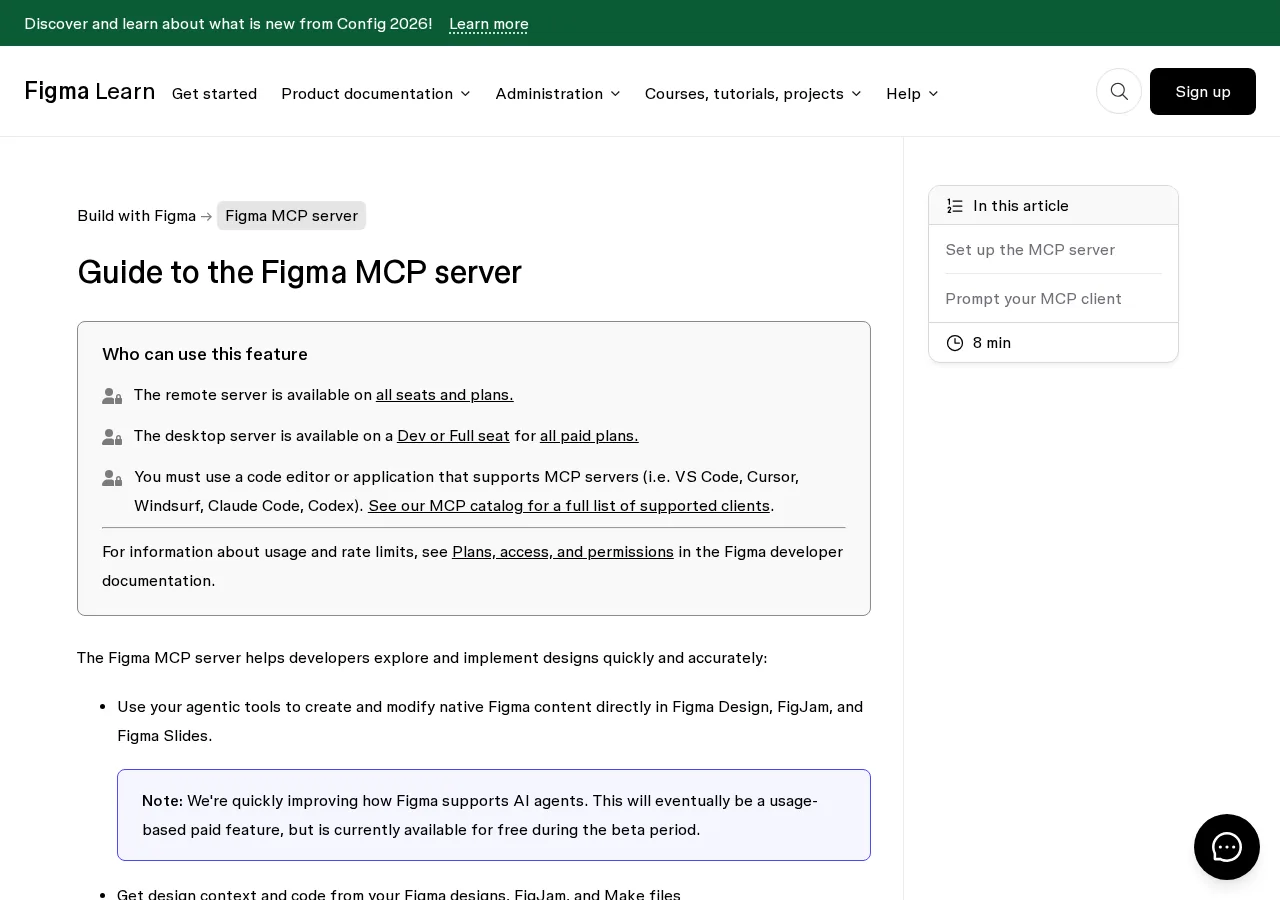
Task: Click the search magnifier icon
Action: [1119, 91]
